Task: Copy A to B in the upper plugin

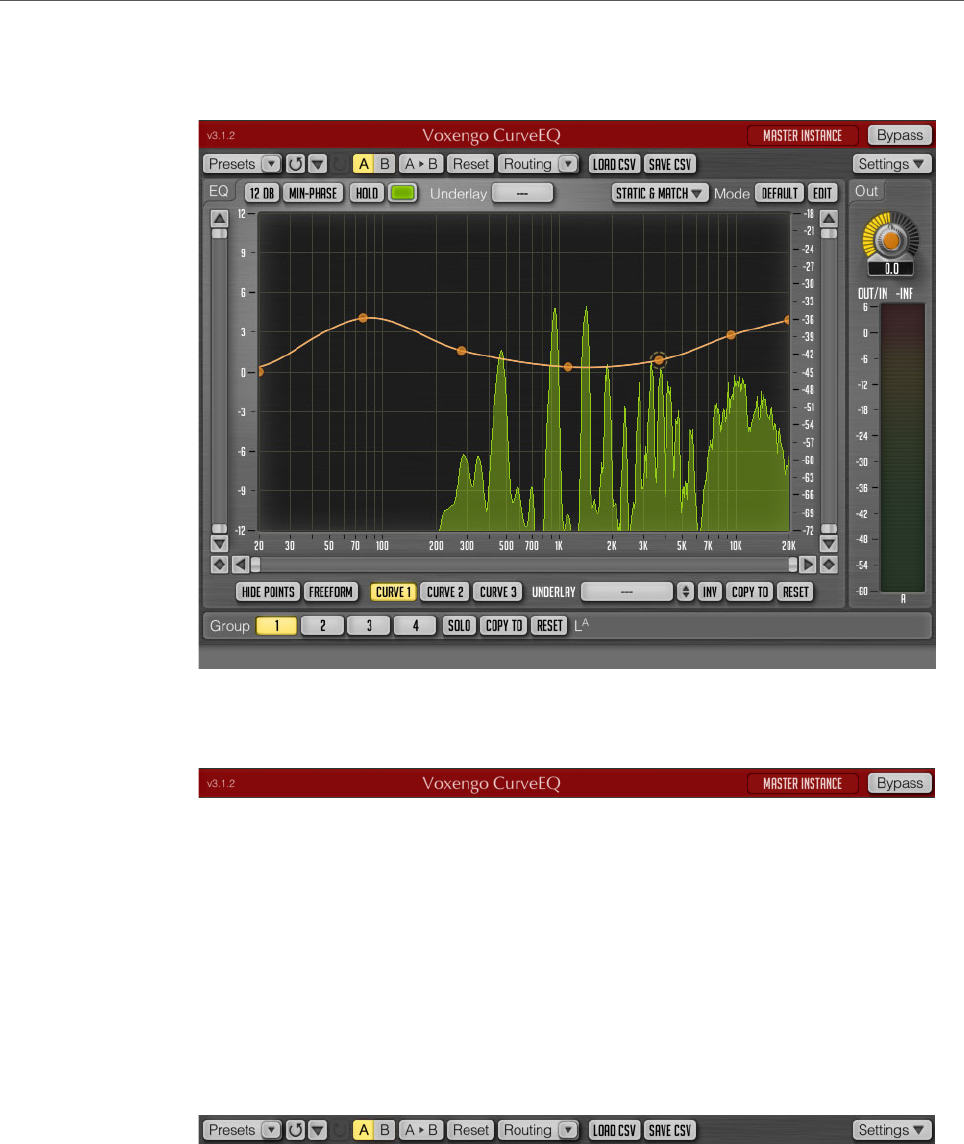Action: pyautogui.click(x=421, y=164)
